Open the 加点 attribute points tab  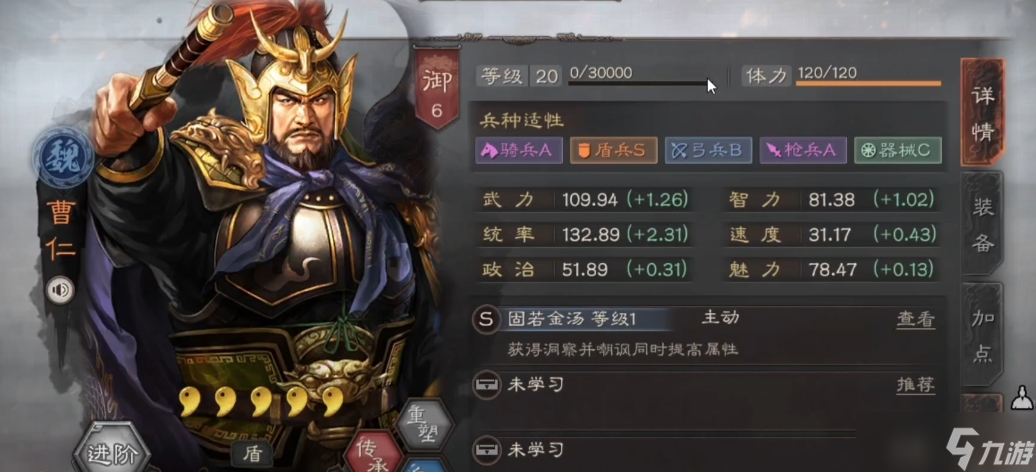point(982,334)
